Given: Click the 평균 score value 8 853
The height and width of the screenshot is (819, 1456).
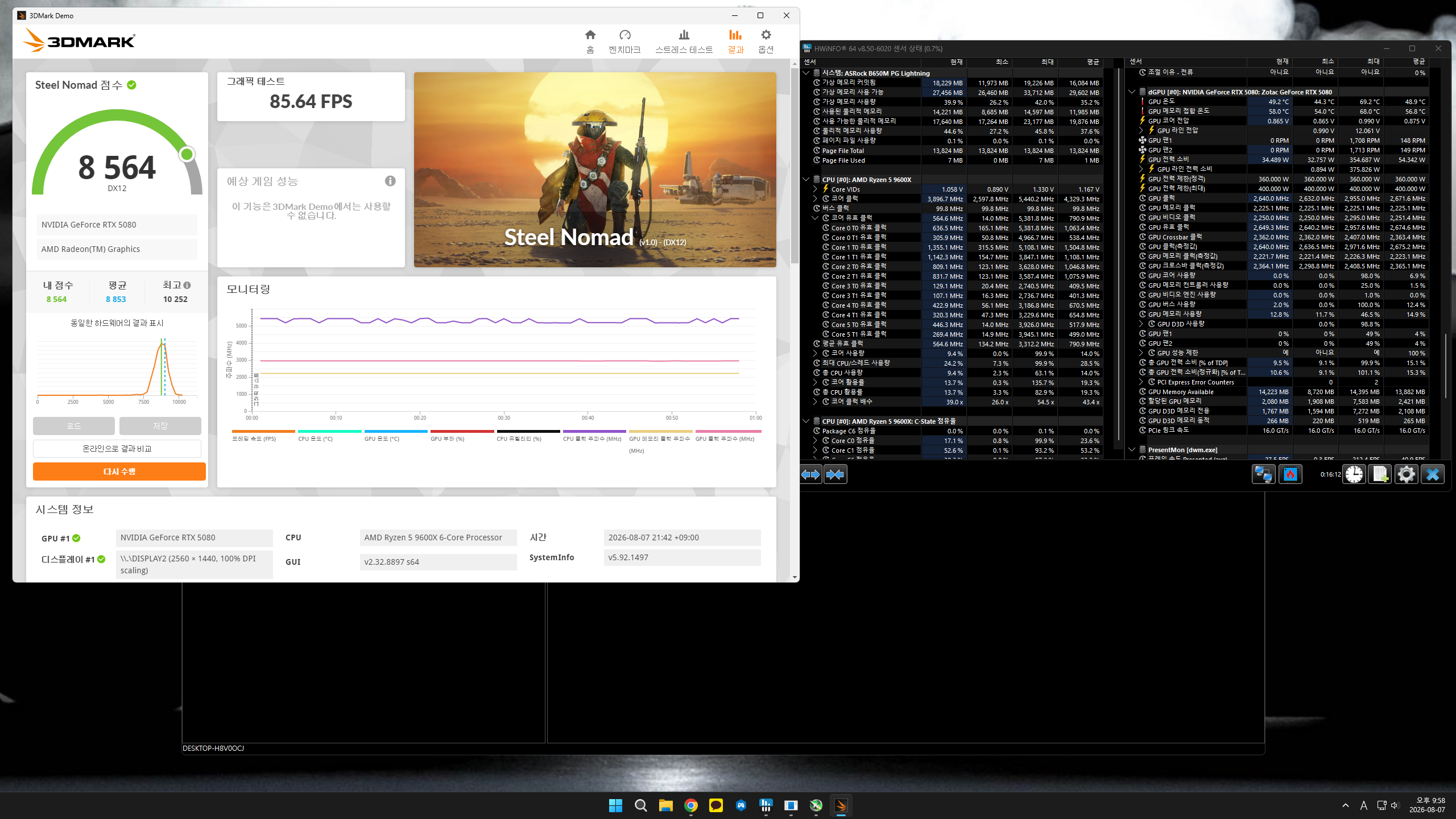Looking at the screenshot, I should coord(116,299).
